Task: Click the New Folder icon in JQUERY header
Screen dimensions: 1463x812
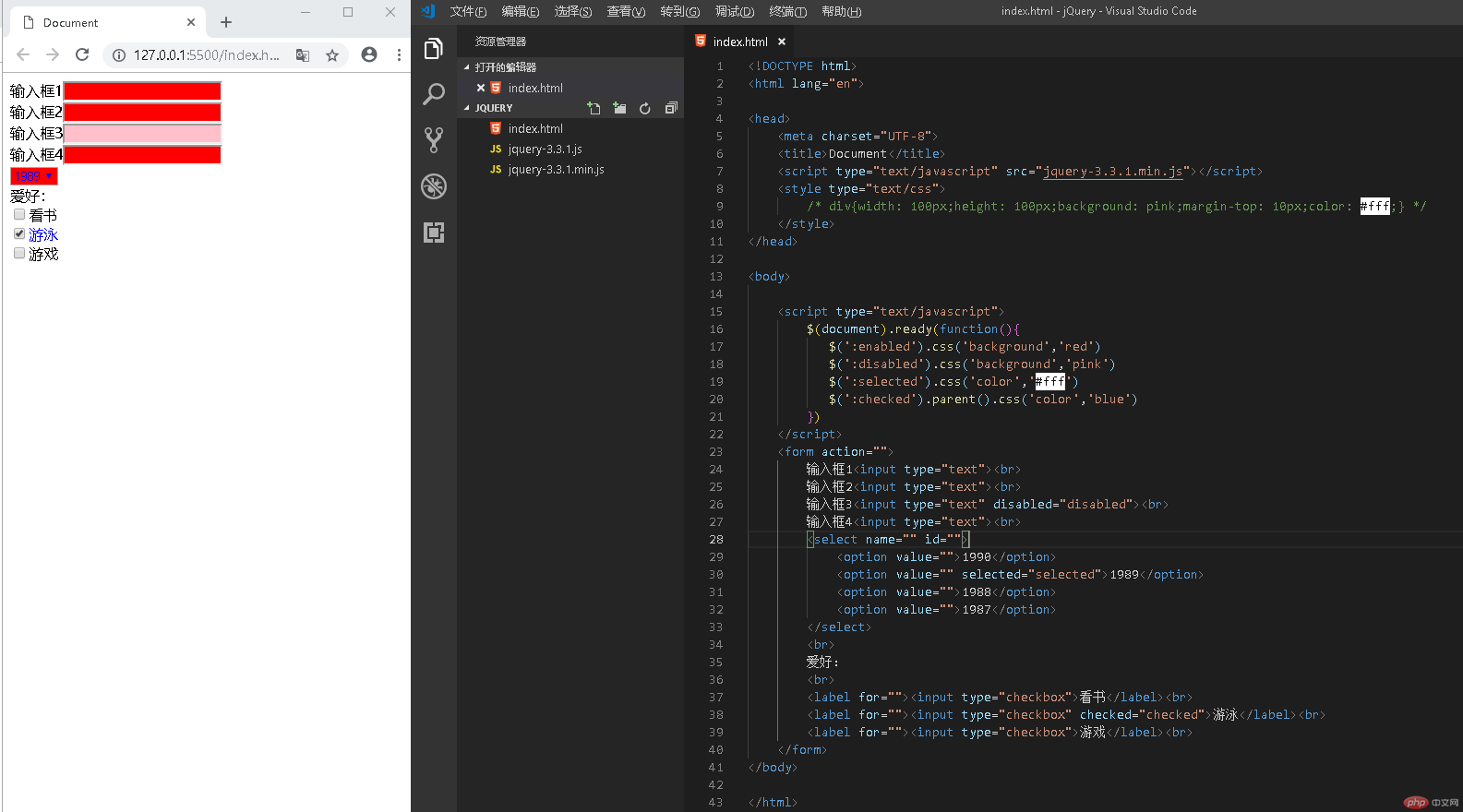Action: tap(619, 108)
